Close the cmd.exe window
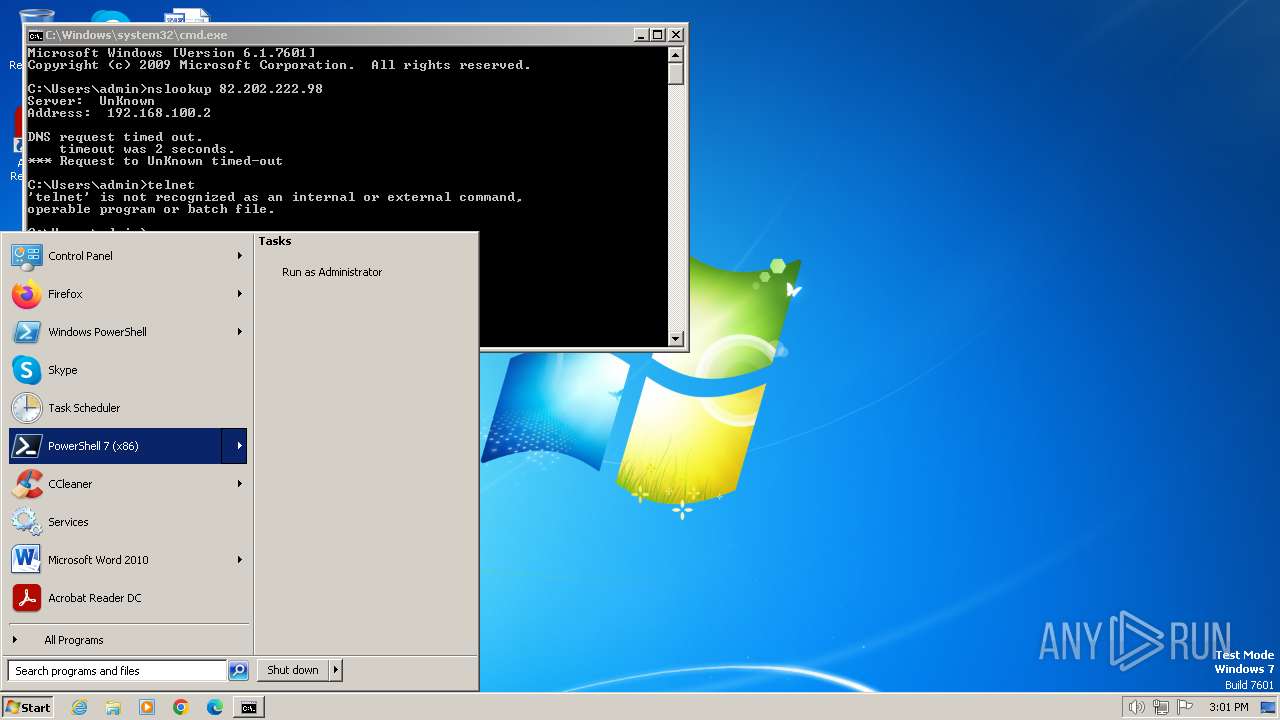This screenshot has height=720, width=1280. point(676,35)
